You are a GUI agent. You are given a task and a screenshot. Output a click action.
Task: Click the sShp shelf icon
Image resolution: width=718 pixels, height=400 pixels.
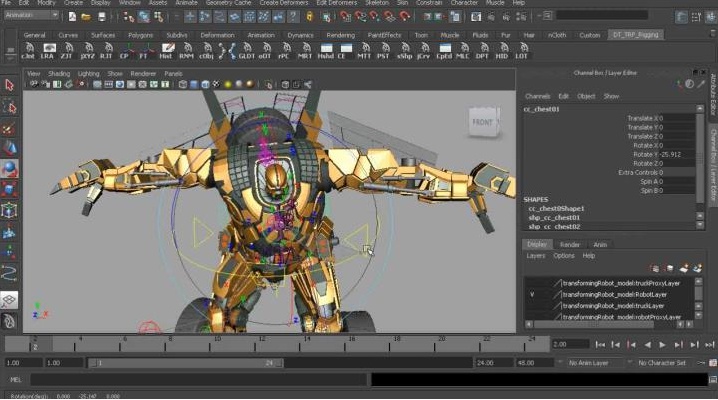pyautogui.click(x=404, y=51)
